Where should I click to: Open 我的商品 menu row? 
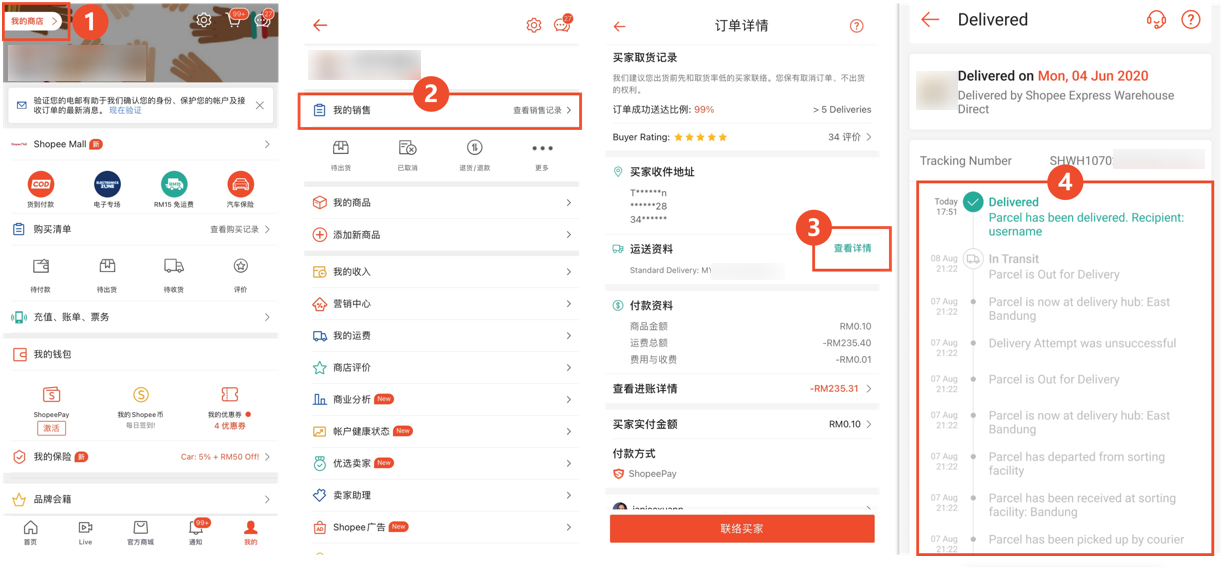pos(441,203)
